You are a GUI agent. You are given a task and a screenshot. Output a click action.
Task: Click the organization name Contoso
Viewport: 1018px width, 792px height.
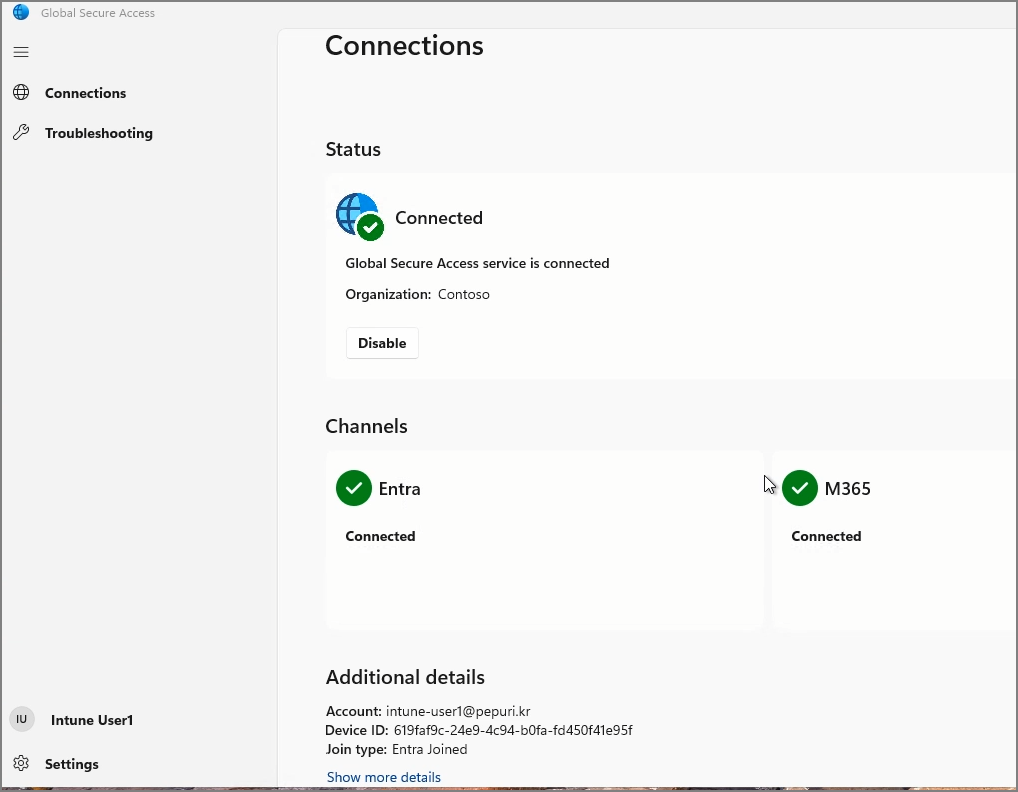(464, 294)
